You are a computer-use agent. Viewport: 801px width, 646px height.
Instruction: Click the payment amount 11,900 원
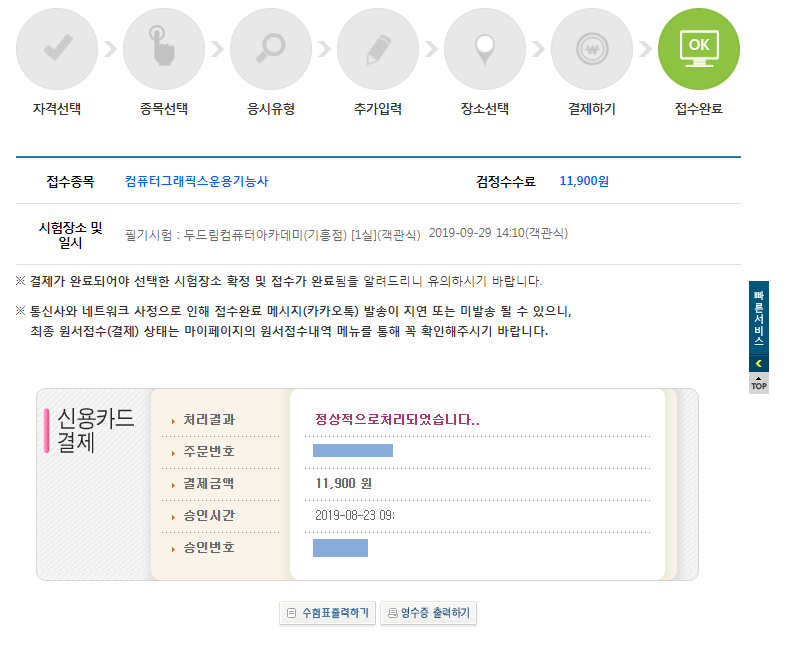344,483
